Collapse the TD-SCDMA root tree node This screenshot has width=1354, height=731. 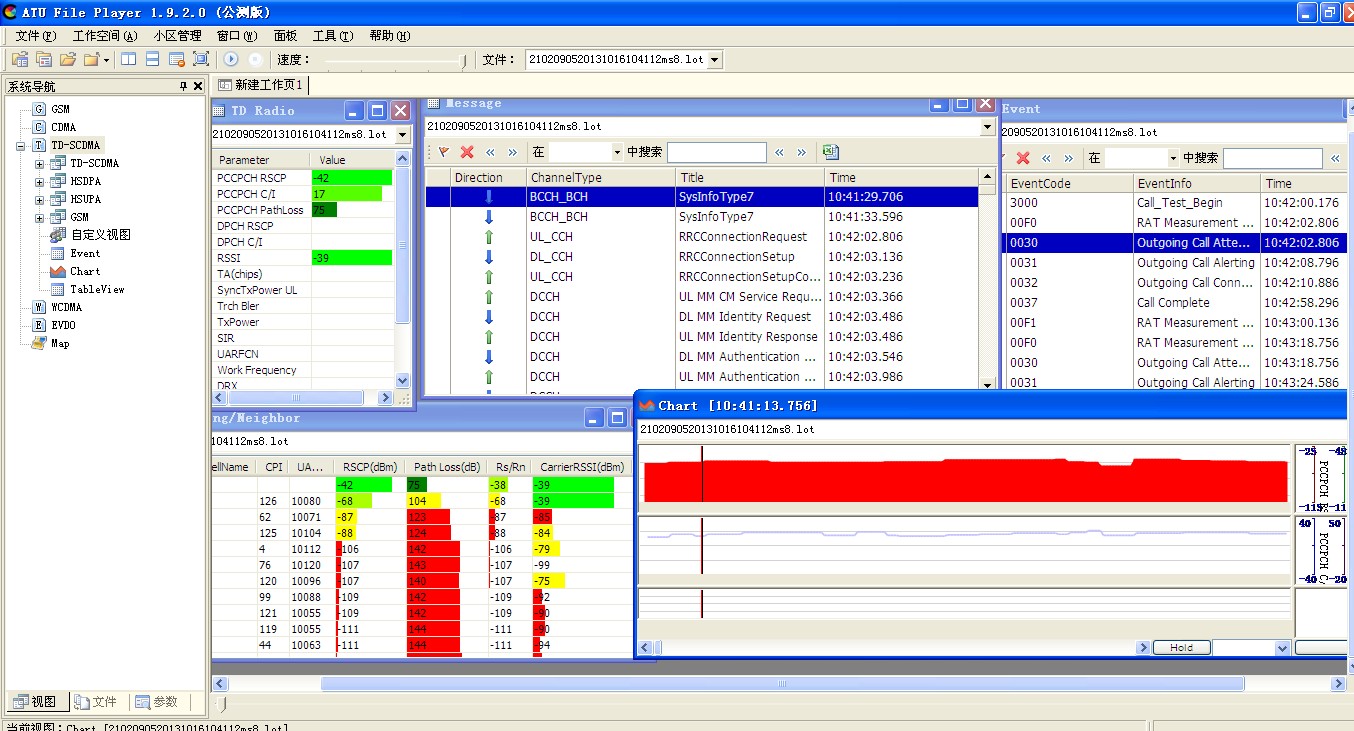21,146
